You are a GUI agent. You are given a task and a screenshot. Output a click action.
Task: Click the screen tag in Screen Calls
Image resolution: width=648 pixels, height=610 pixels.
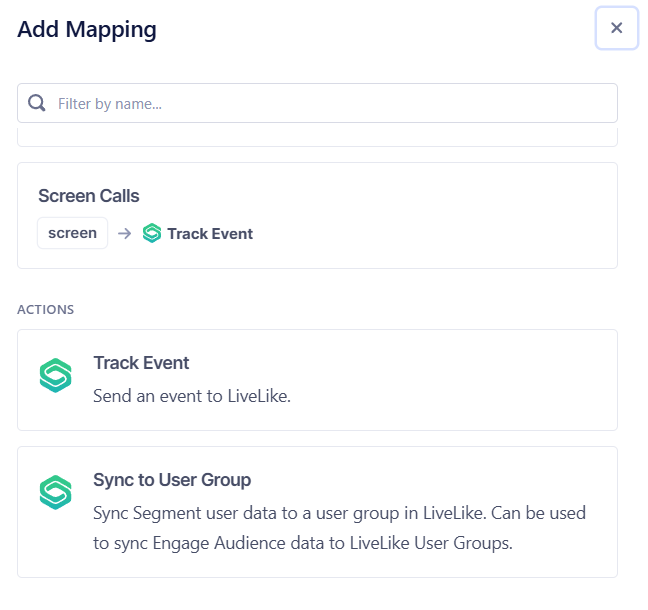point(72,233)
